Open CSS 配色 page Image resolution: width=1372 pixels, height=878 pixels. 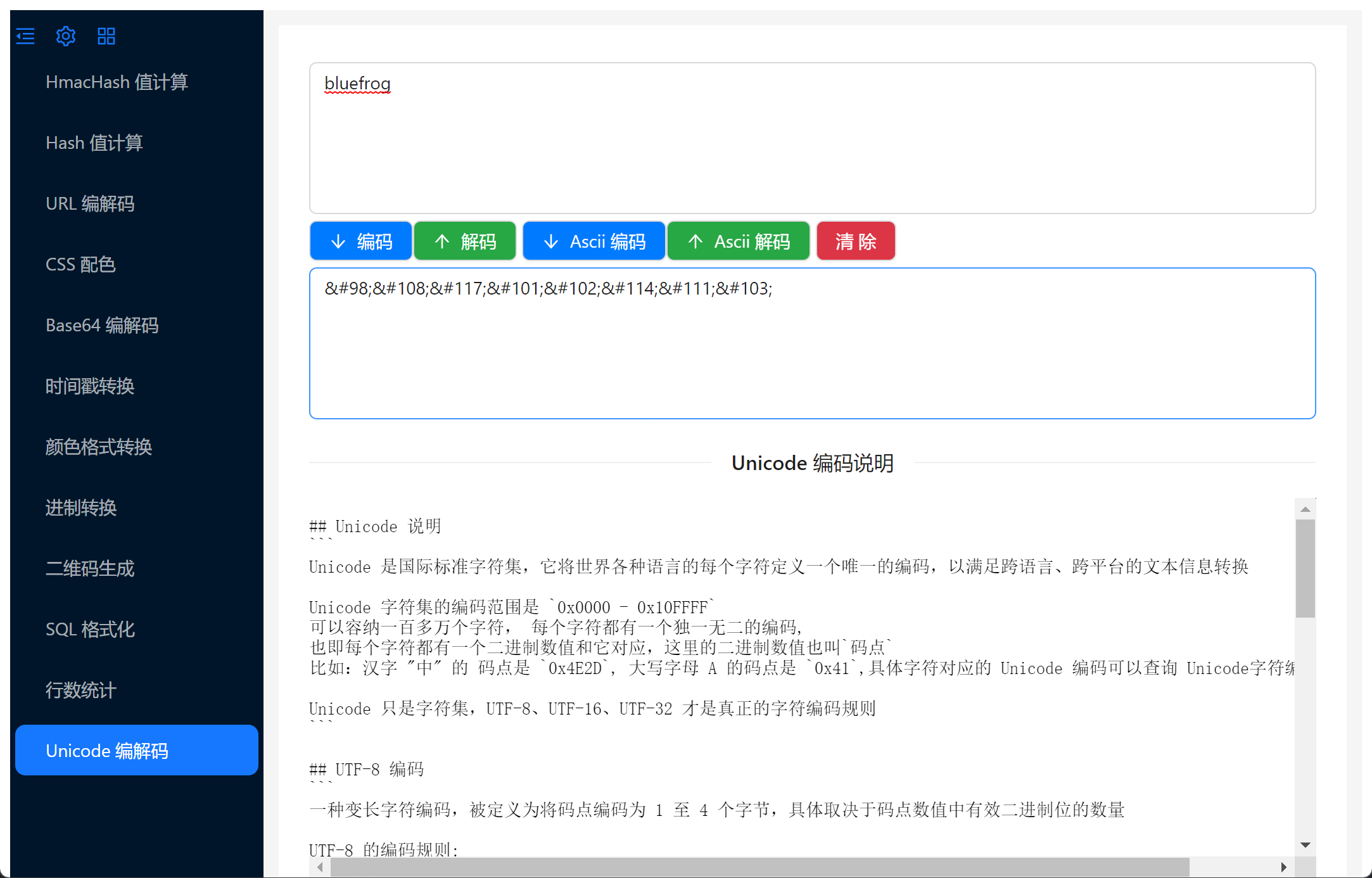click(80, 265)
